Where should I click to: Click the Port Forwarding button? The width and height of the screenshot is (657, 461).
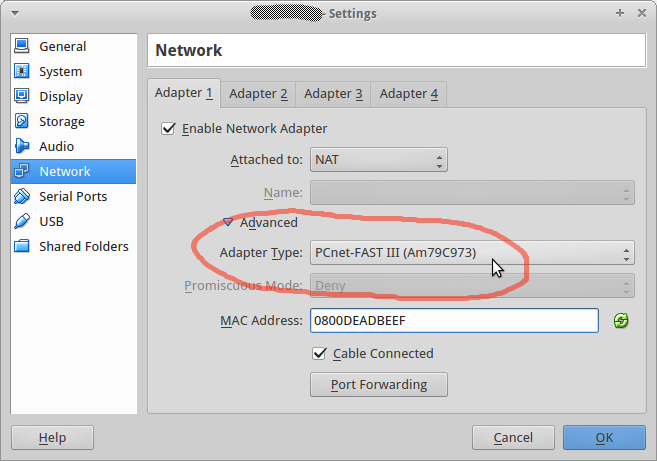[379, 385]
